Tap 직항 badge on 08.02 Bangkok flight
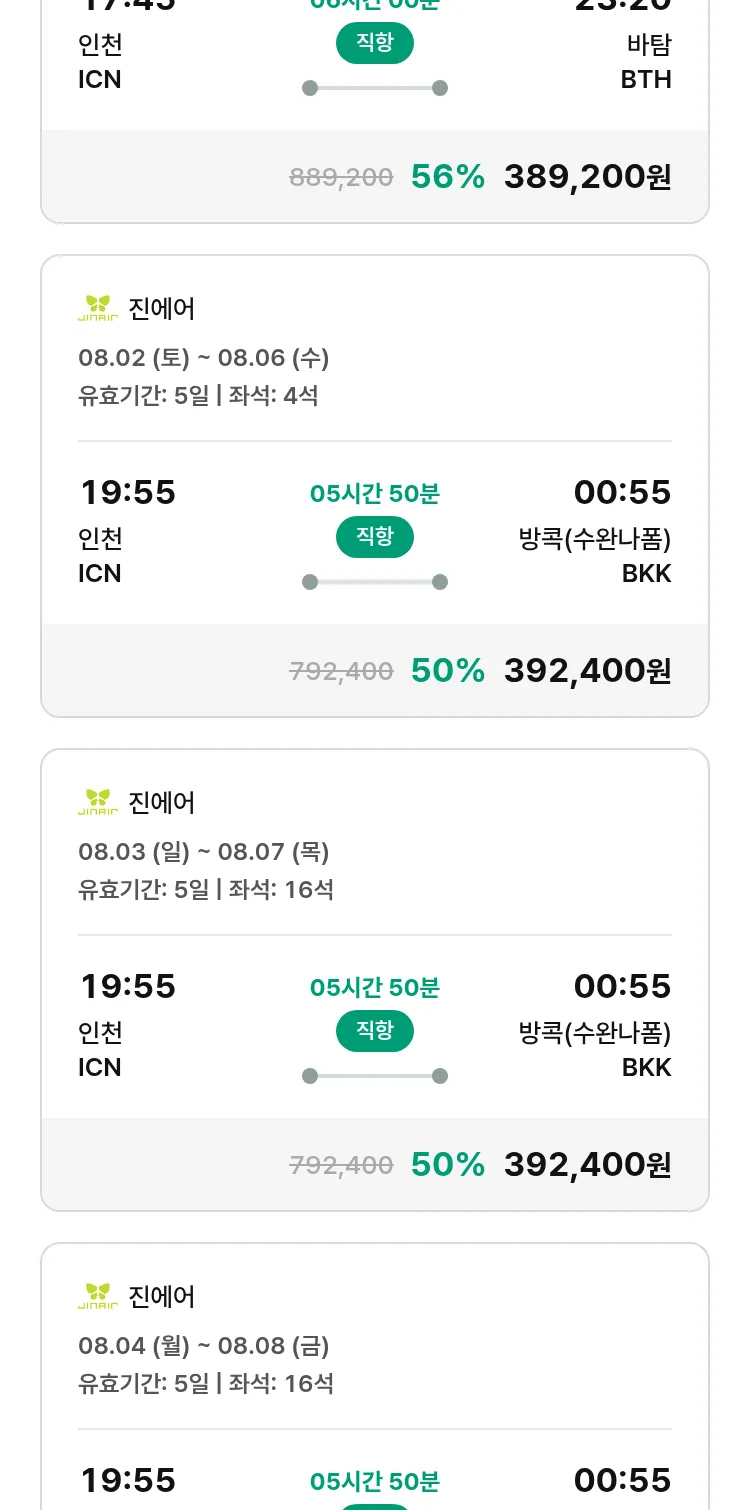This screenshot has height=1510, width=750. point(375,537)
